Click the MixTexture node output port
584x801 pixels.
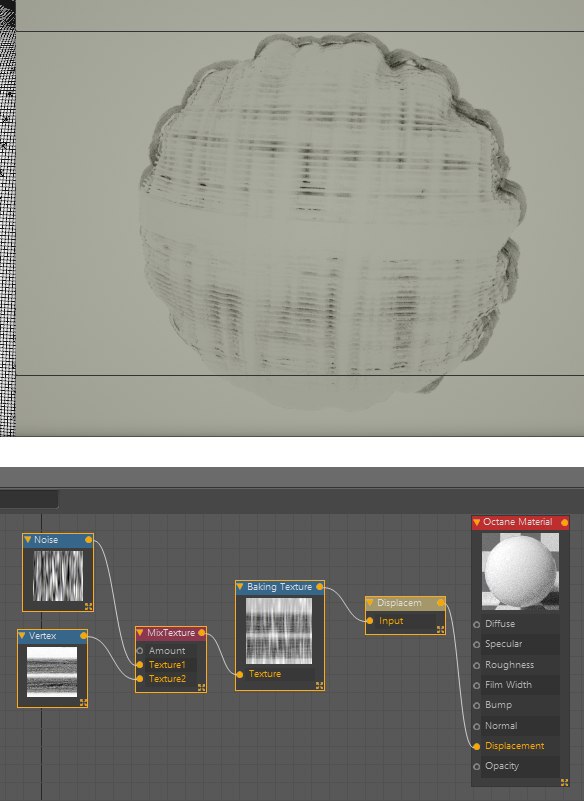pyautogui.click(x=202, y=633)
